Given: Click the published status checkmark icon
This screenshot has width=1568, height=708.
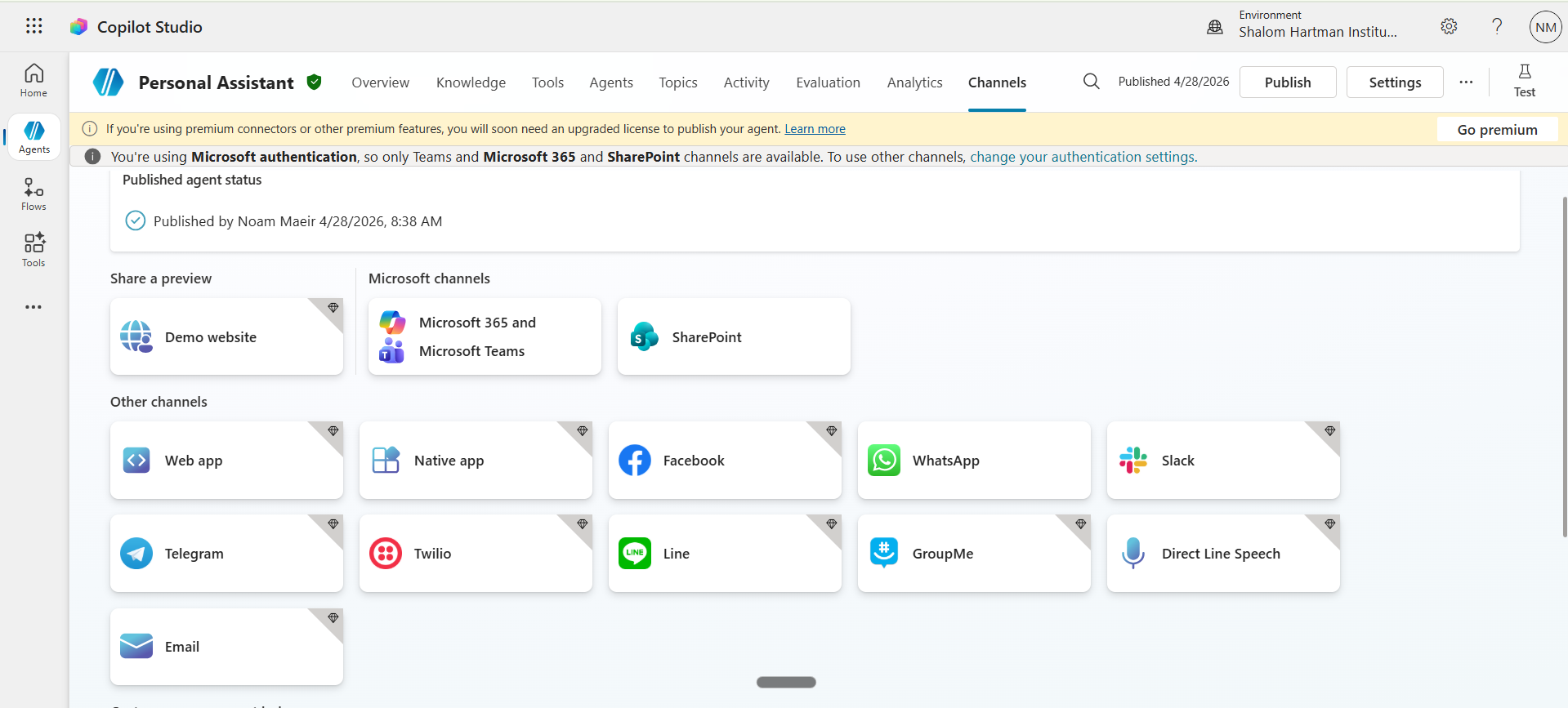Looking at the screenshot, I should pyautogui.click(x=136, y=220).
